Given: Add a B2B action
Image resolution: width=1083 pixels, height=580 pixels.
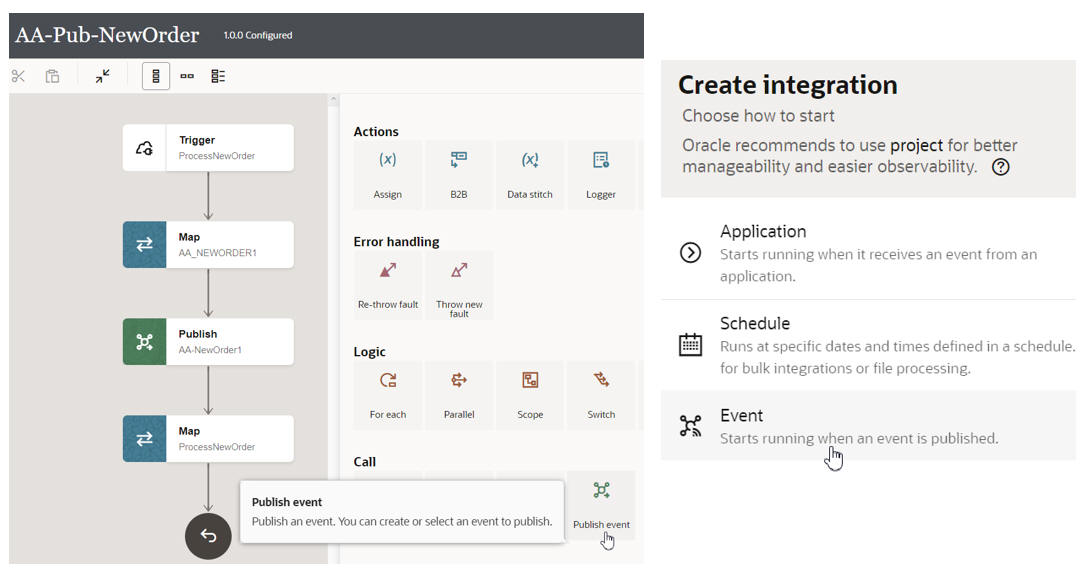Looking at the screenshot, I should point(459,173).
